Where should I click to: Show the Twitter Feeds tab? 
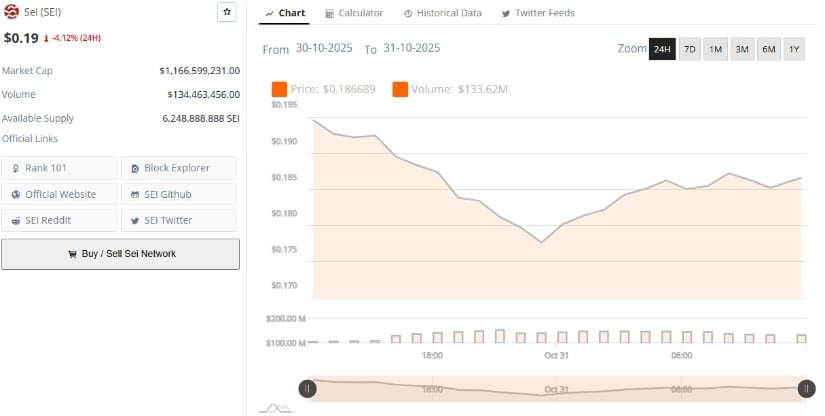[x=537, y=13]
